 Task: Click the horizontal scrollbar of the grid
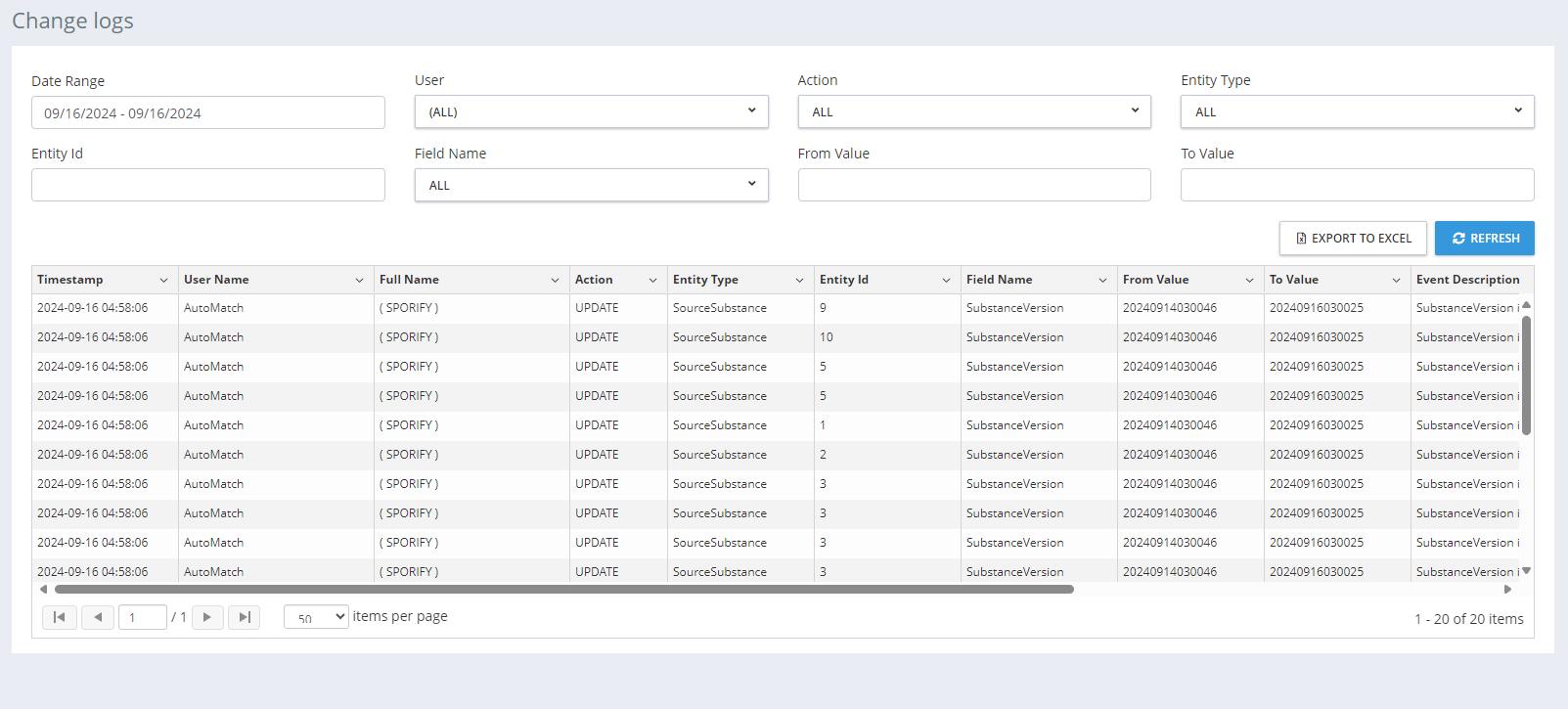click(563, 590)
